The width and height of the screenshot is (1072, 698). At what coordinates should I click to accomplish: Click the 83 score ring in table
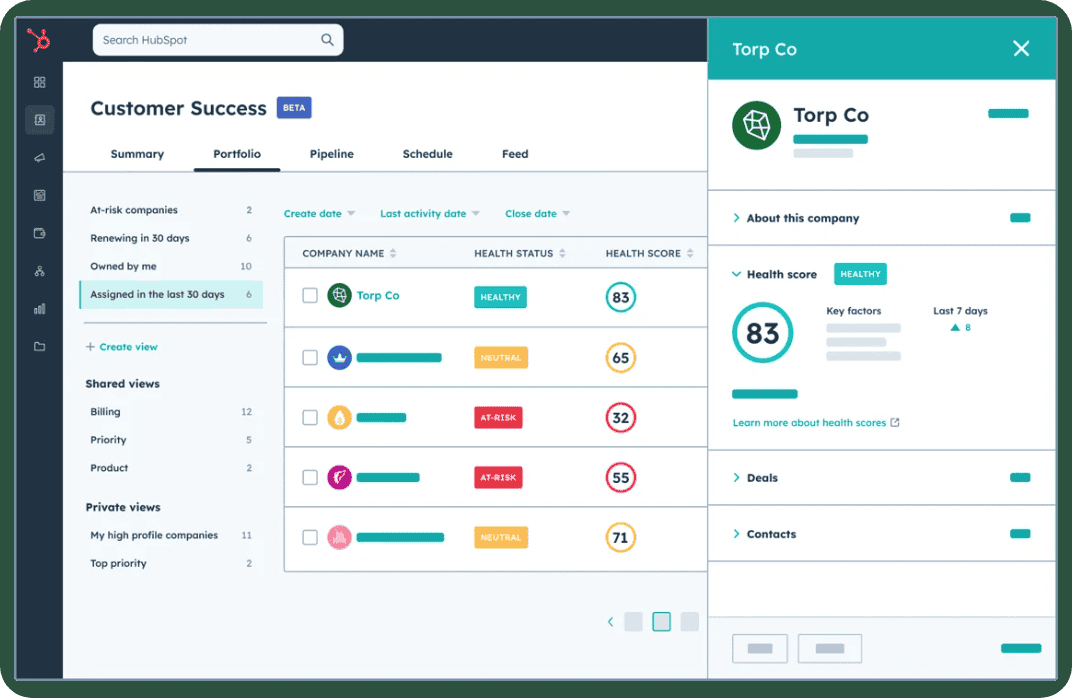click(621, 297)
